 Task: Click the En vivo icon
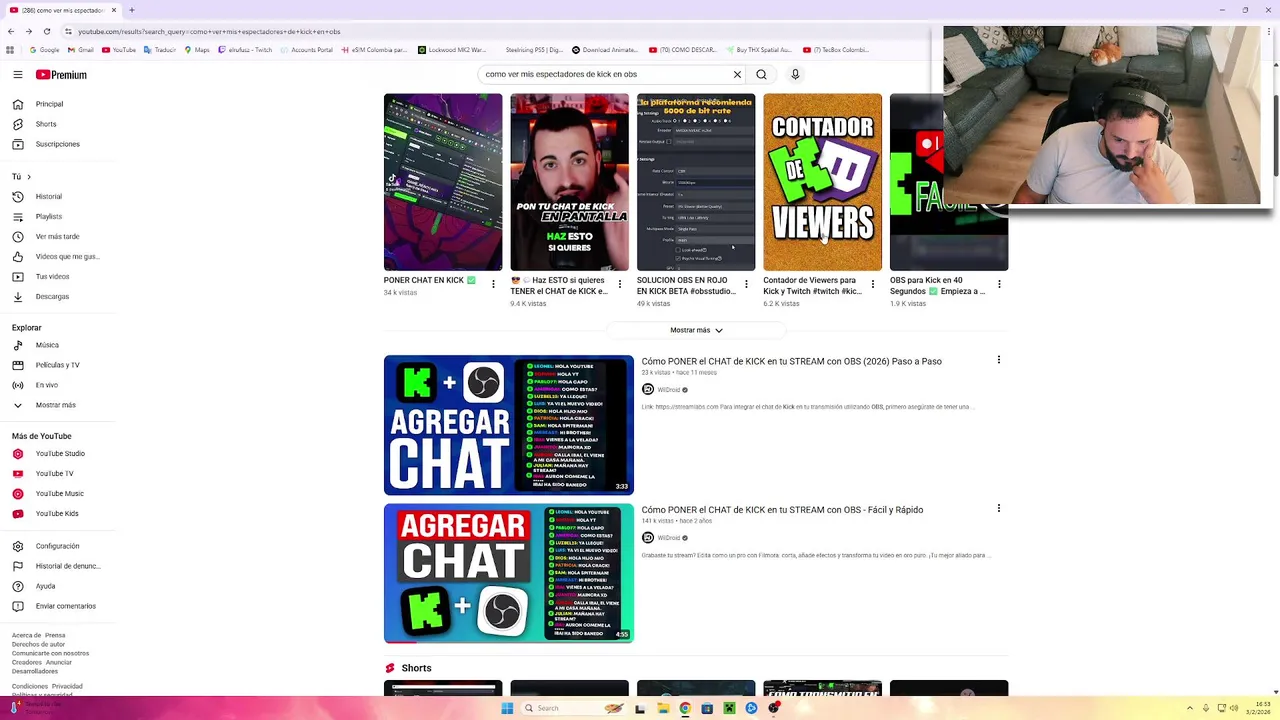click(x=17, y=385)
